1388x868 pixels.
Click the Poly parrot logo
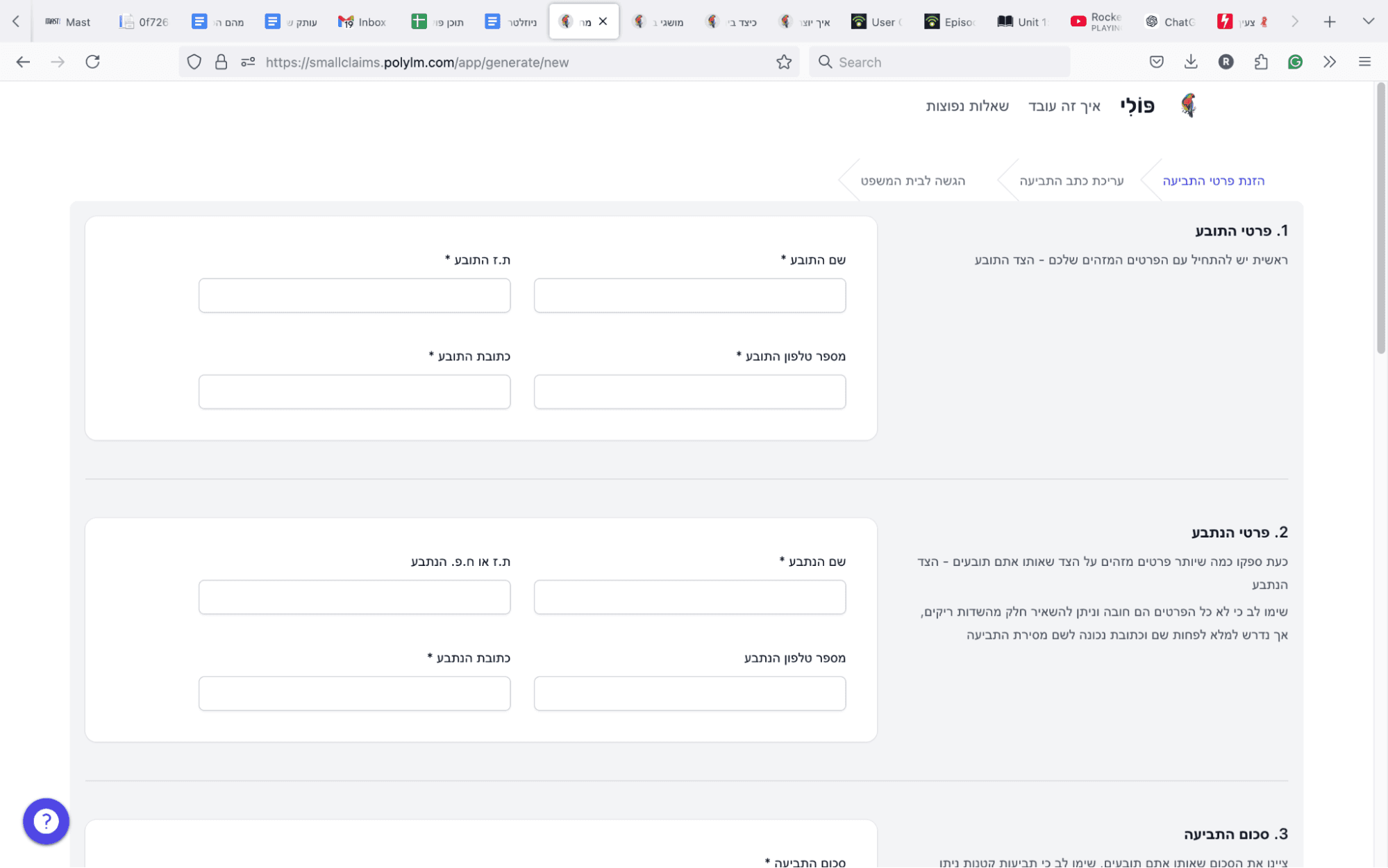[1188, 106]
